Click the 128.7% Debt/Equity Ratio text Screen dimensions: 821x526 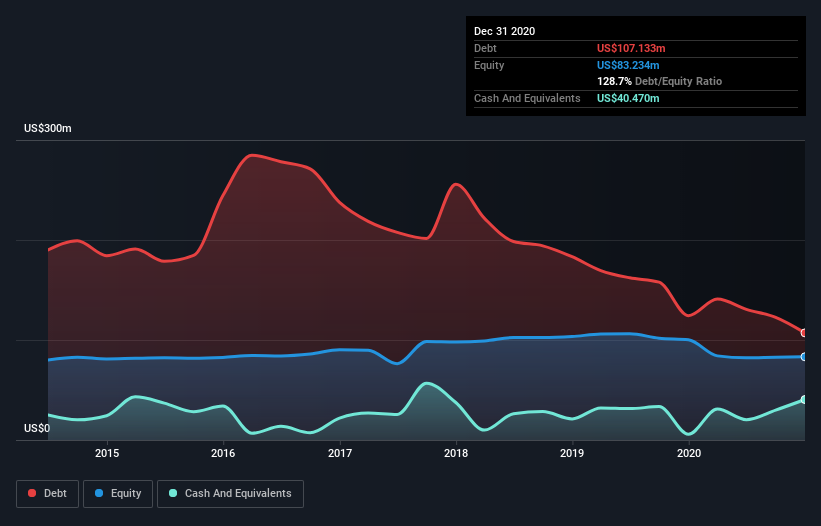coord(659,82)
